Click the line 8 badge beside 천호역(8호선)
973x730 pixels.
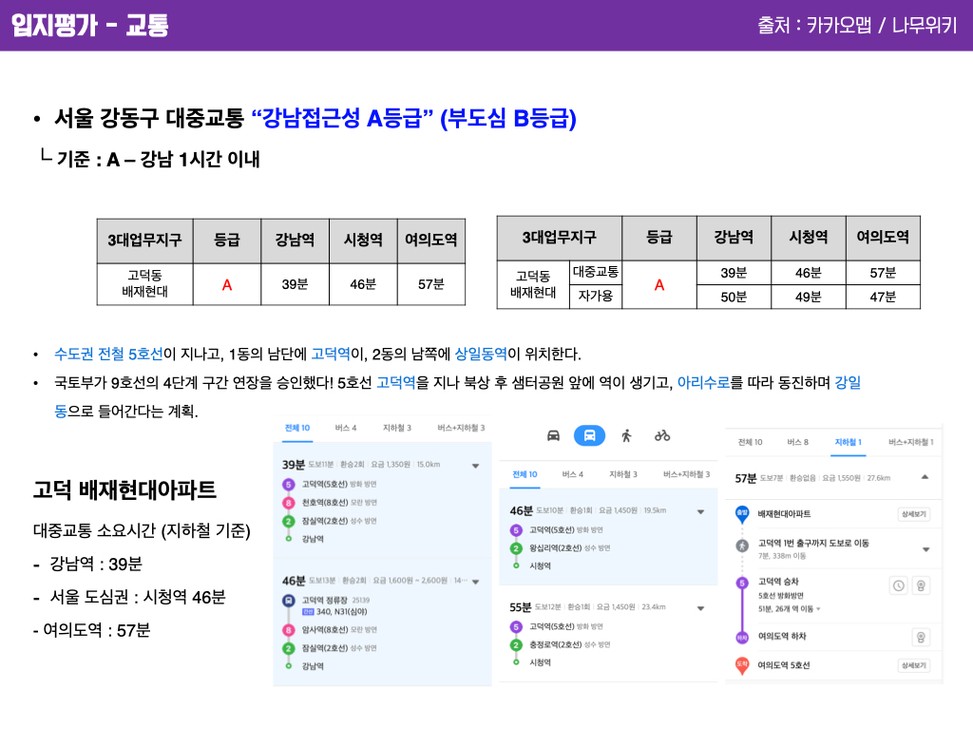coord(289,502)
